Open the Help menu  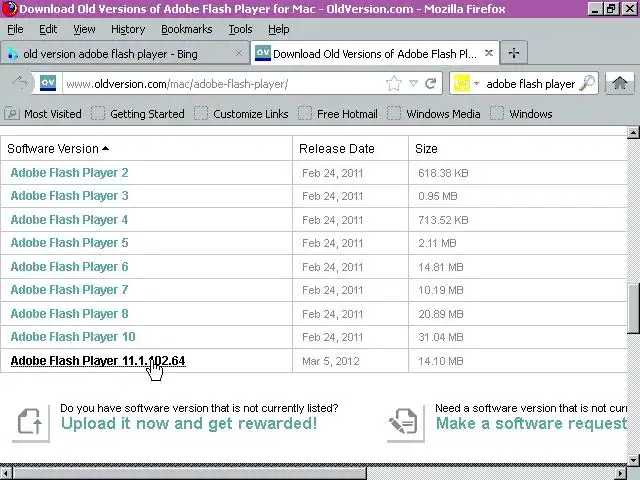[279, 29]
